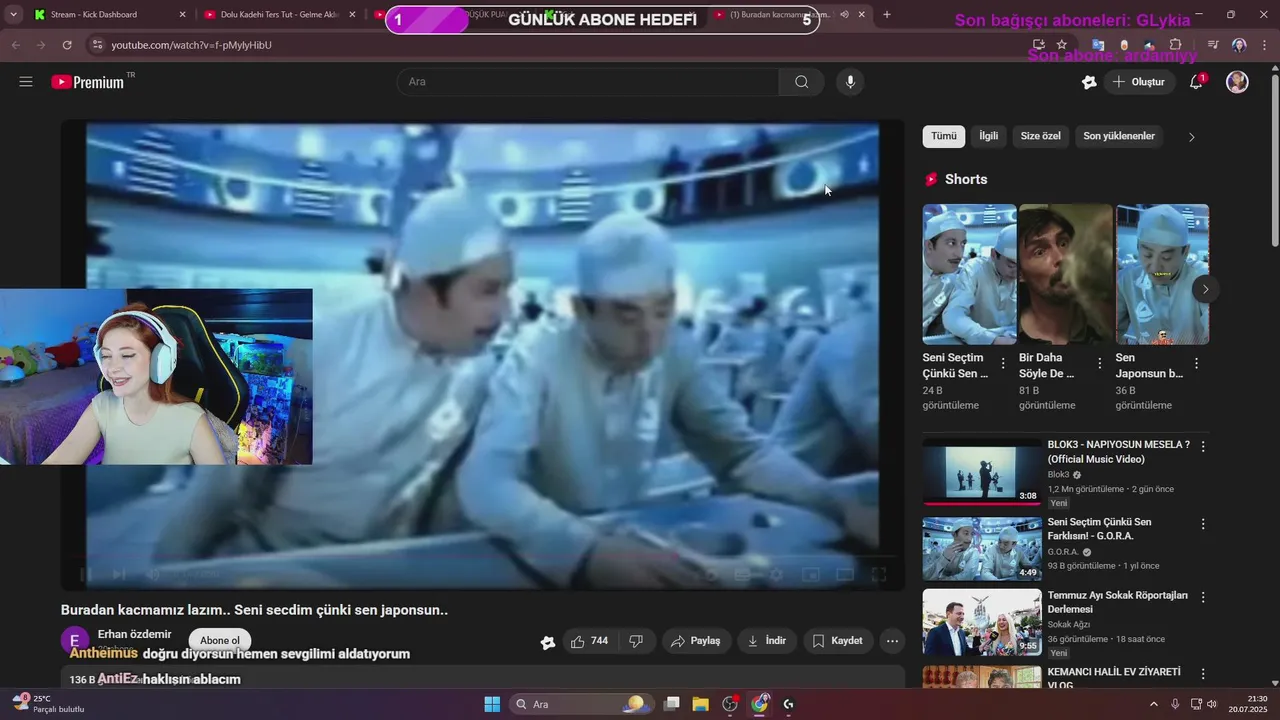Open Windows Start menu

(492, 704)
